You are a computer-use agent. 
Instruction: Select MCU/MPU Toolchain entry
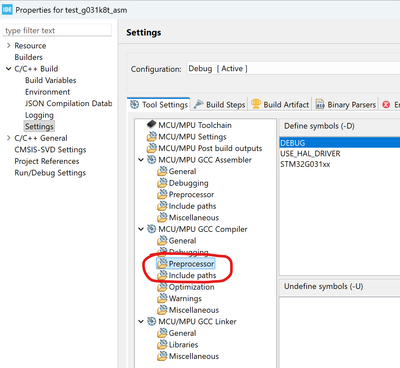195,125
